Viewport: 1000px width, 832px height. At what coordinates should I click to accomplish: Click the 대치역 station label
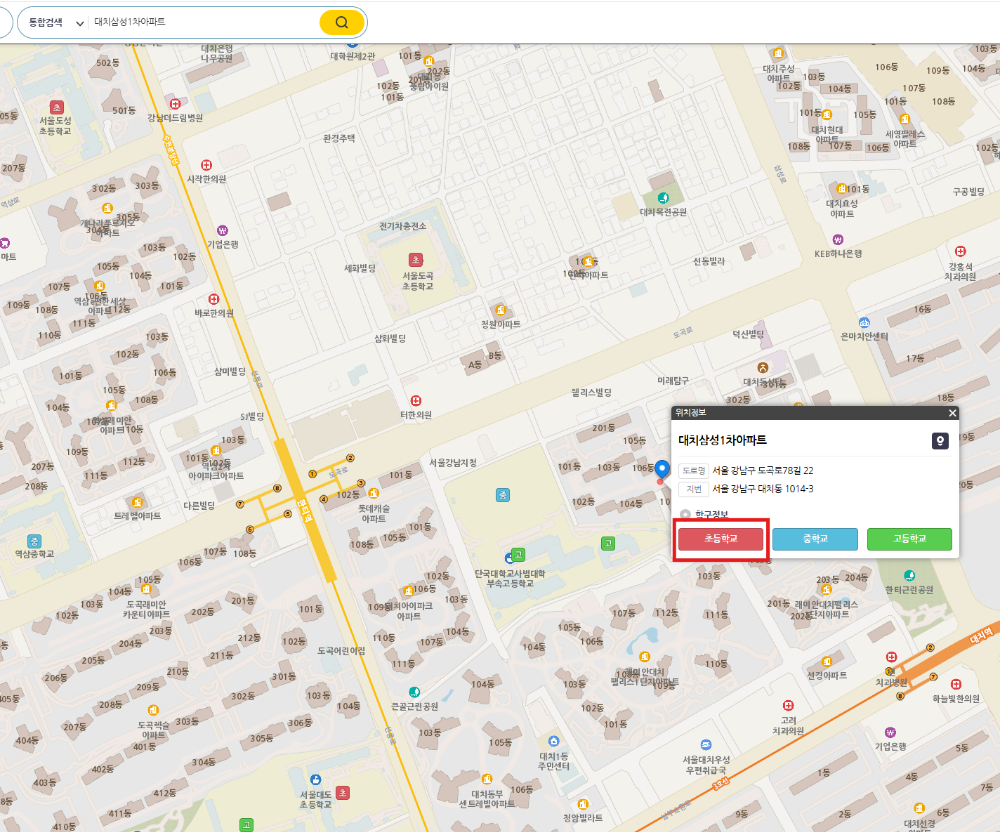pyautogui.click(x=982, y=635)
